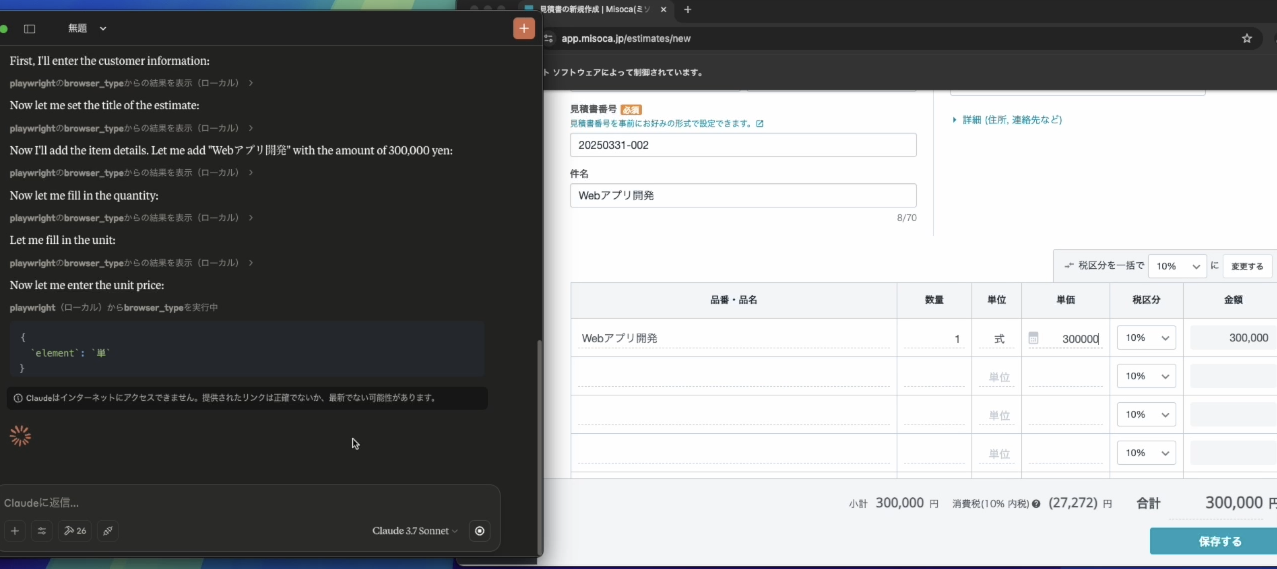Expand playwright result under 'fill in the unit'

pyautogui.click(x=131, y=263)
